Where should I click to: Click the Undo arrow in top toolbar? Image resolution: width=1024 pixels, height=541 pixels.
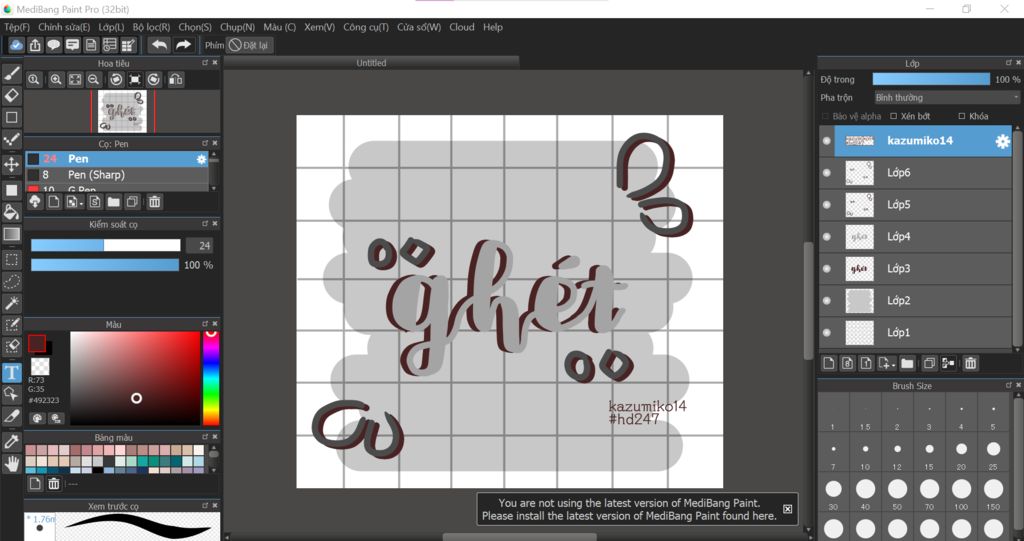[x=158, y=45]
